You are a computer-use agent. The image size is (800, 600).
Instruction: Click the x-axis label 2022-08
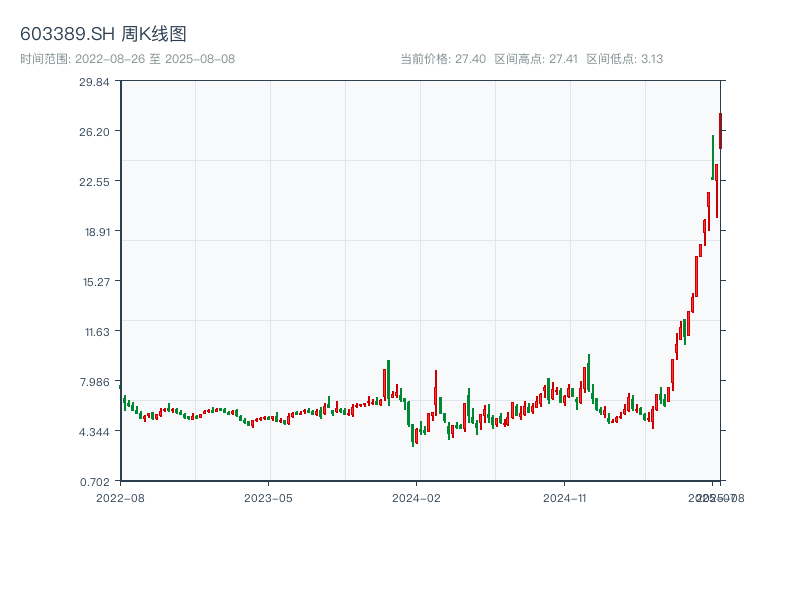click(x=120, y=498)
